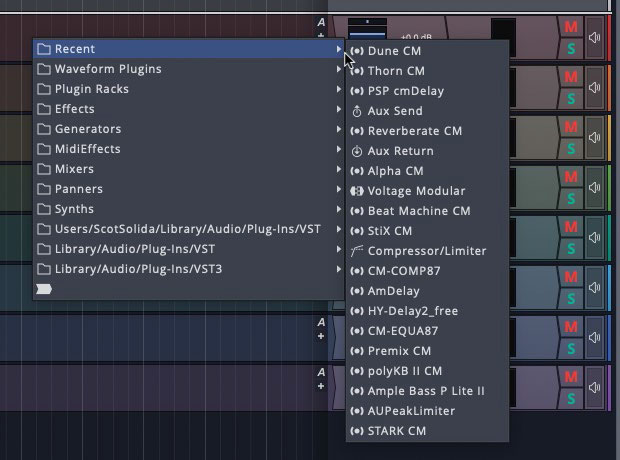Insert the PSP cmDelay plugin
Image resolution: width=620 pixels, height=460 pixels.
click(x=427, y=91)
